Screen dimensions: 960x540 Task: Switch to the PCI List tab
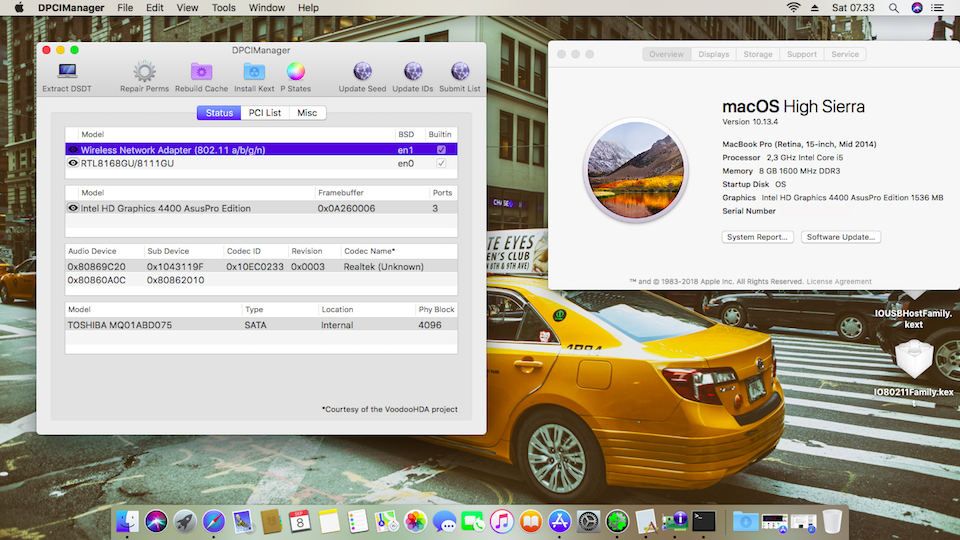pyautogui.click(x=265, y=113)
